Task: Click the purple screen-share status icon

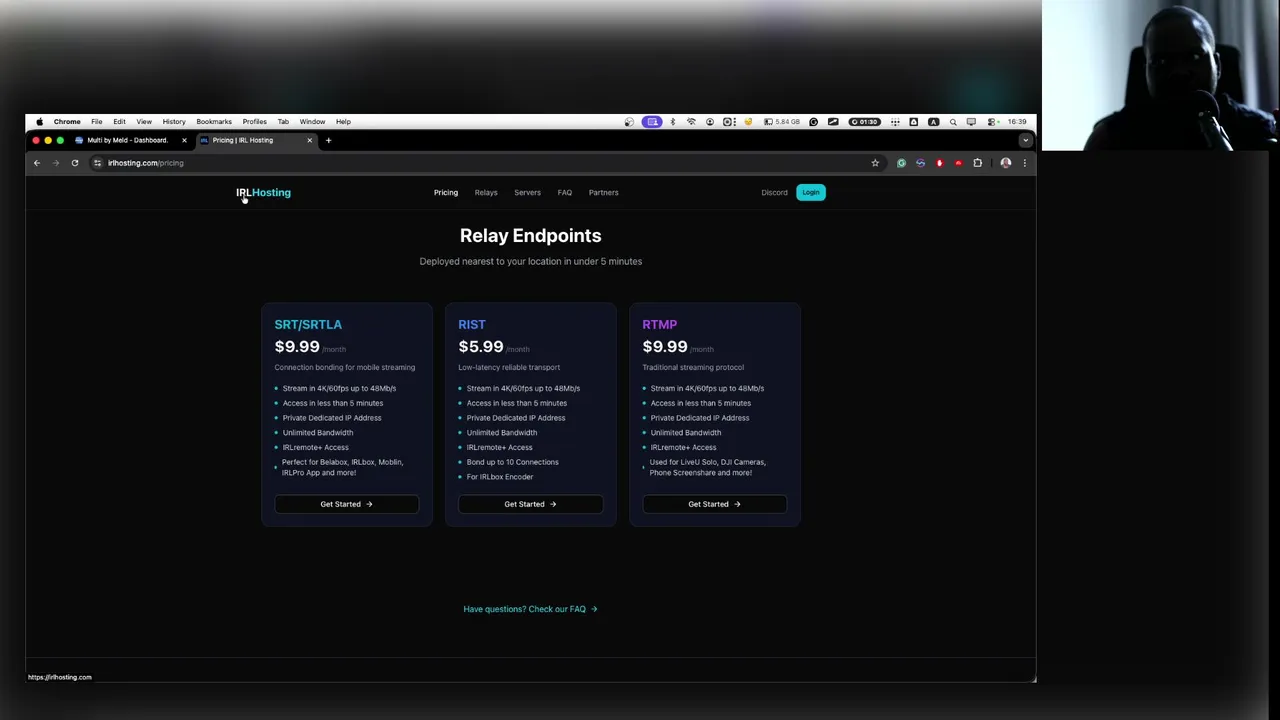Action: tap(652, 122)
